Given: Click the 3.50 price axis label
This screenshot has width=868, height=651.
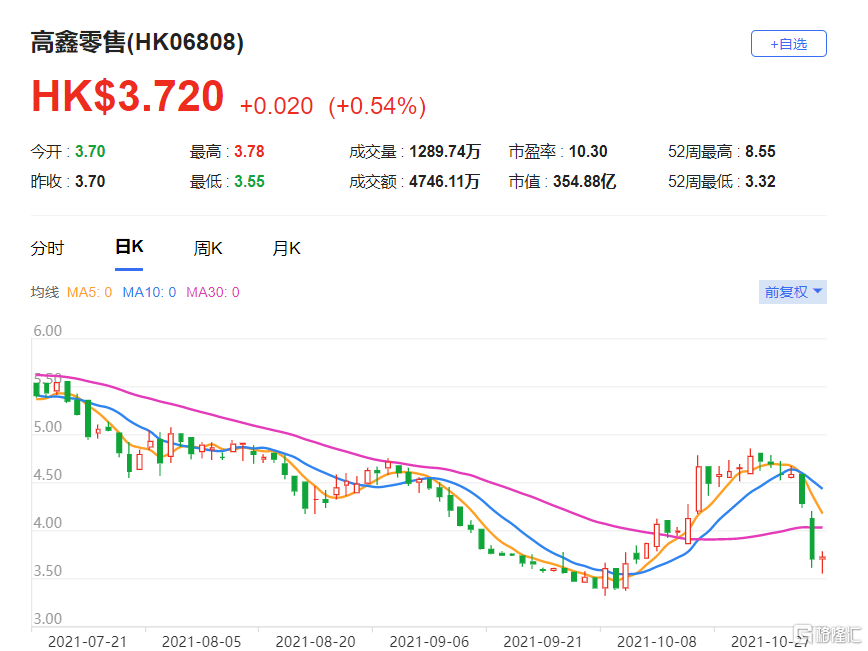Looking at the screenshot, I should (48, 571).
